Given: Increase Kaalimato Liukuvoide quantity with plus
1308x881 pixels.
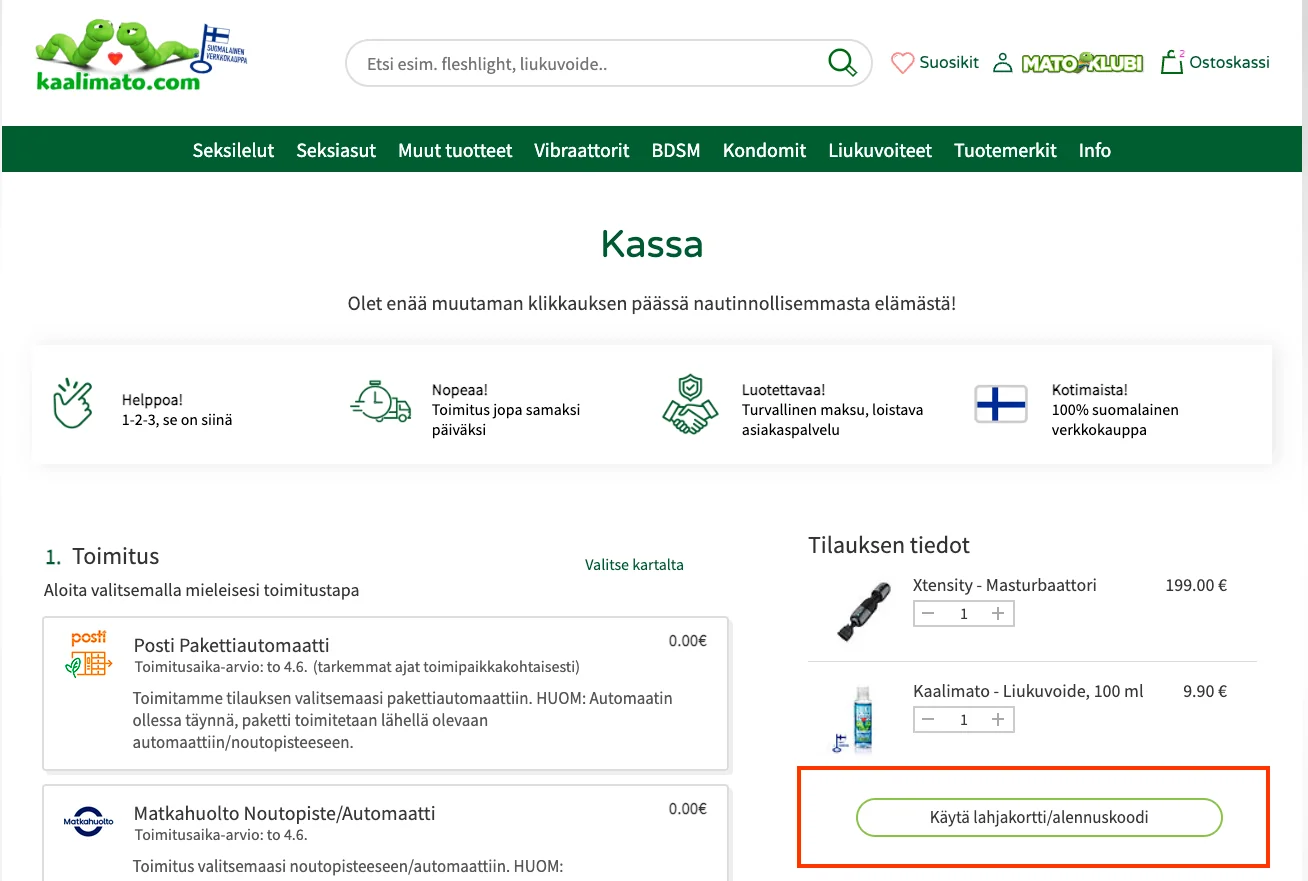Looking at the screenshot, I should [x=997, y=720].
